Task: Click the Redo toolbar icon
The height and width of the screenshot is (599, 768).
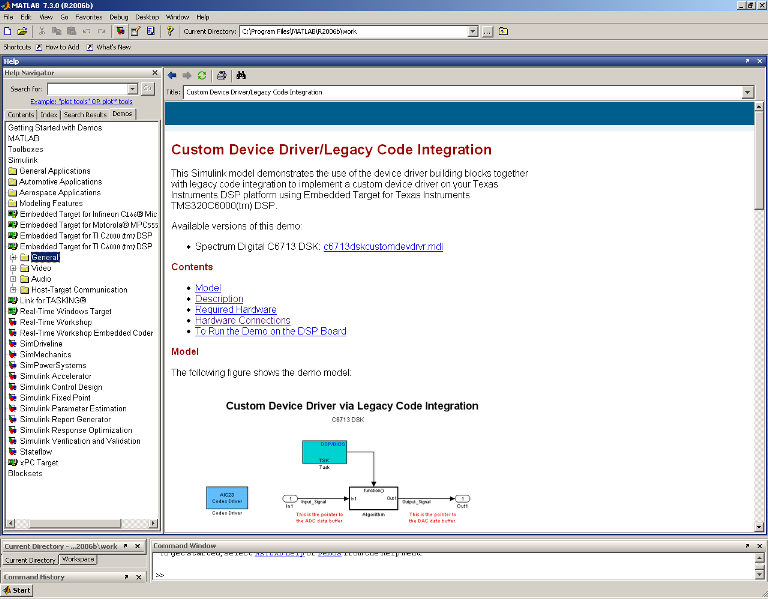Action: tap(101, 31)
